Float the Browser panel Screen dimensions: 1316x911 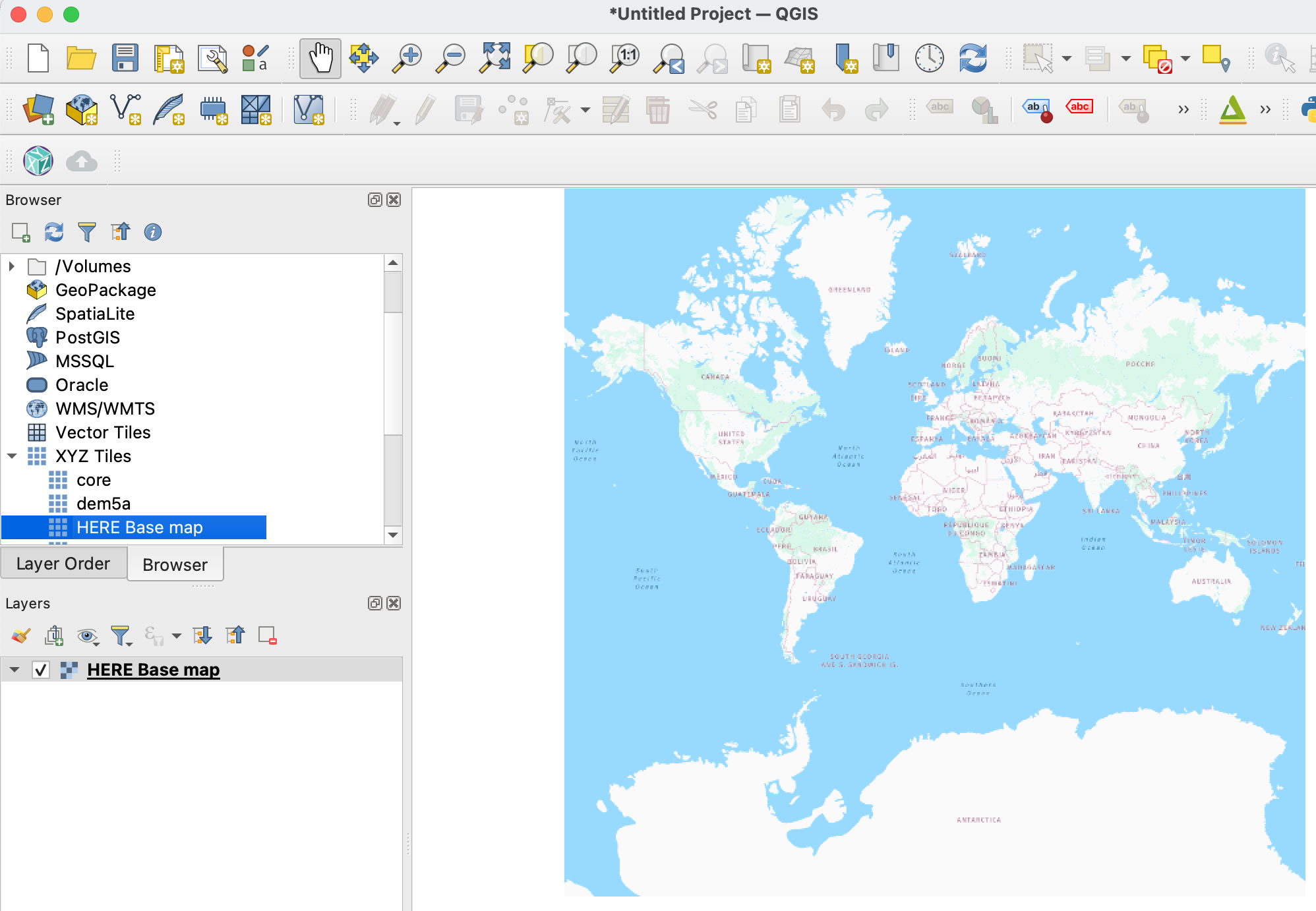[375, 200]
